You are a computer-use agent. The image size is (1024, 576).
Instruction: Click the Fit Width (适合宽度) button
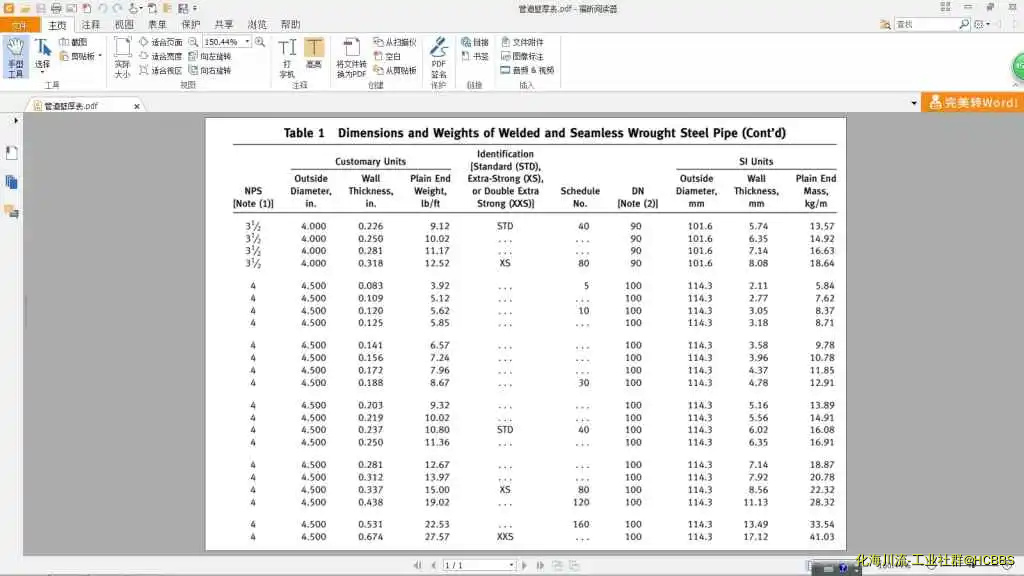pyautogui.click(x=160, y=57)
